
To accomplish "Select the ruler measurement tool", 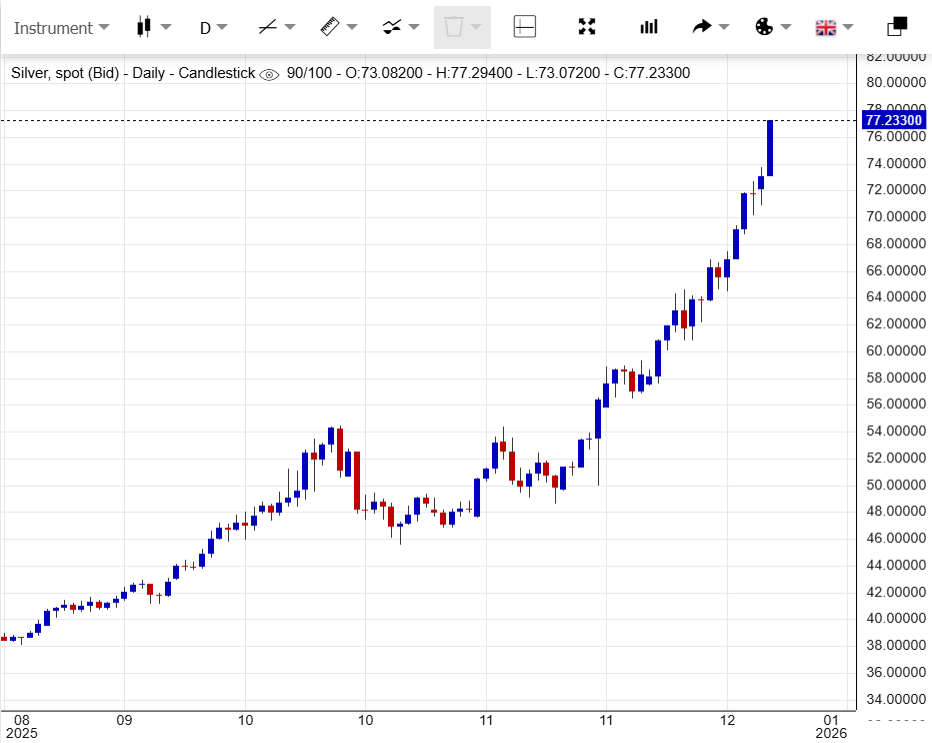I will 340,27.
